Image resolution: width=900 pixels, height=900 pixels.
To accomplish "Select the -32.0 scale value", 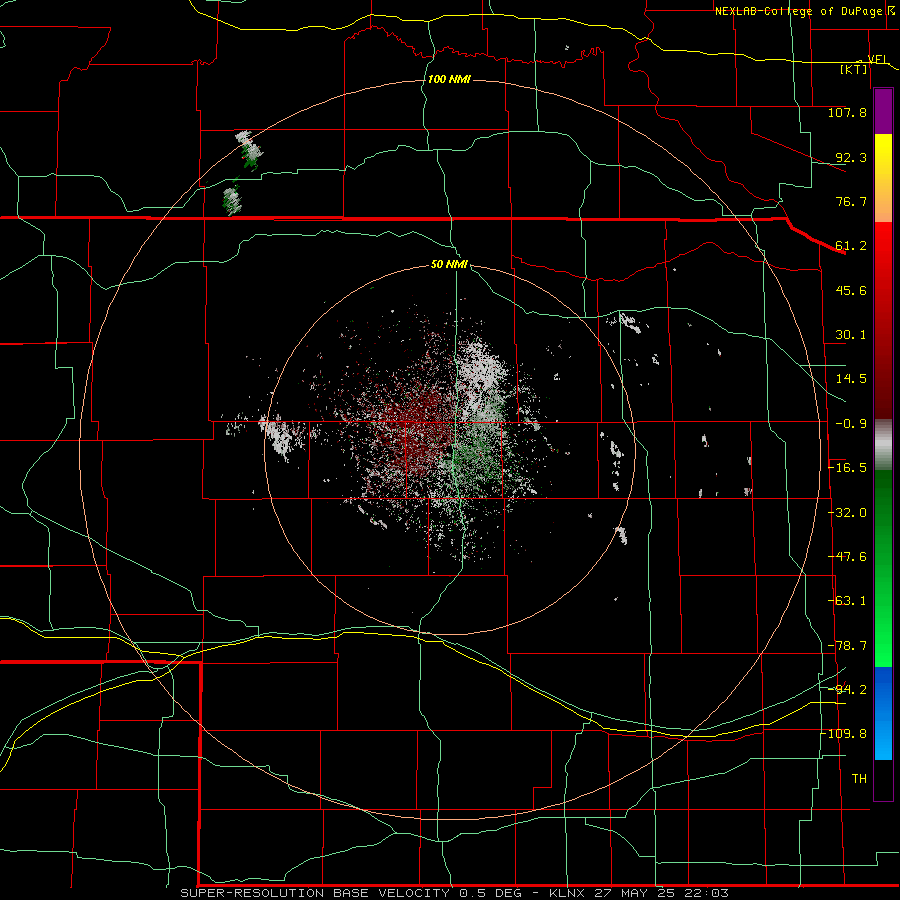I will [x=847, y=513].
